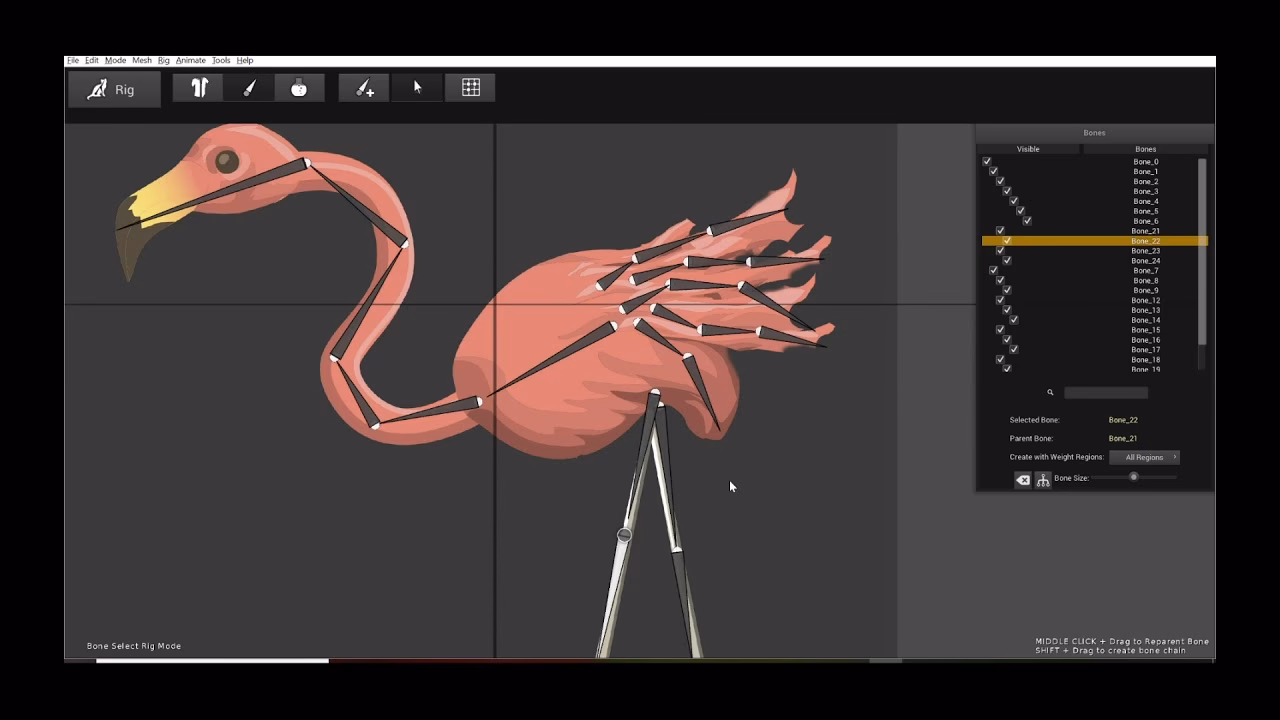Open the All Regions dropdown

click(x=1143, y=457)
